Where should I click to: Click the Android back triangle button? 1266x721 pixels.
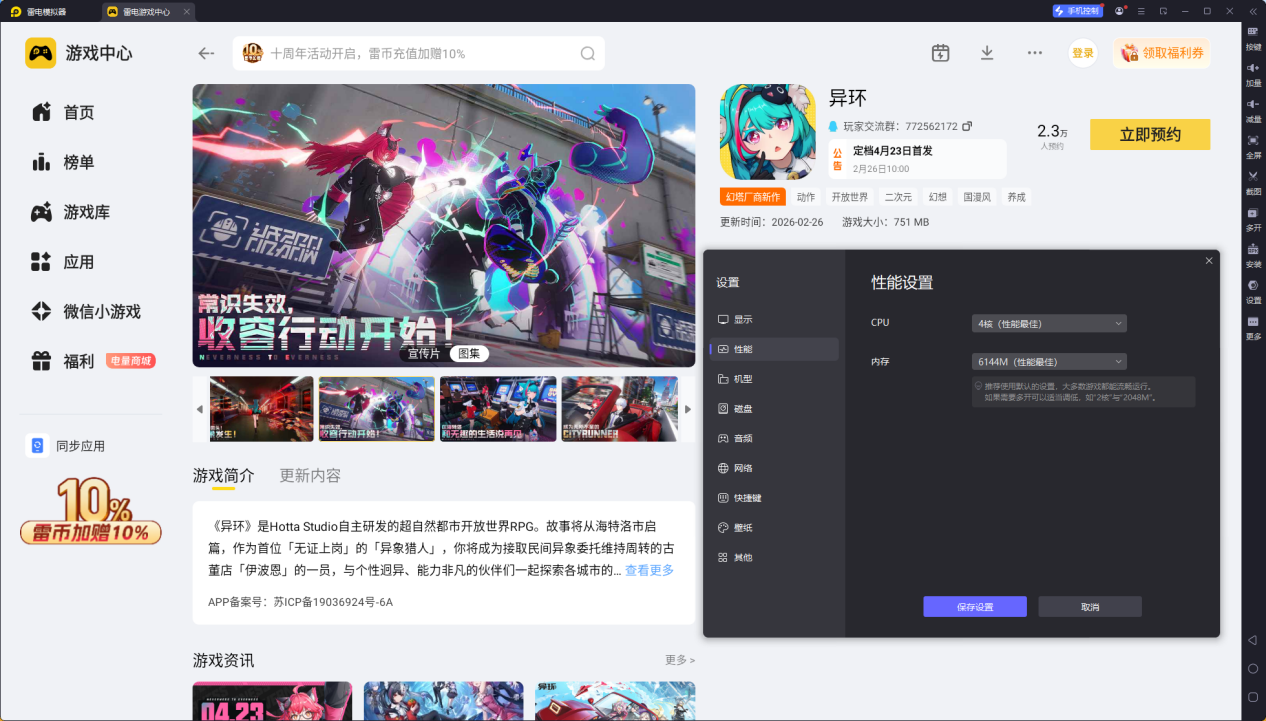[1253, 640]
